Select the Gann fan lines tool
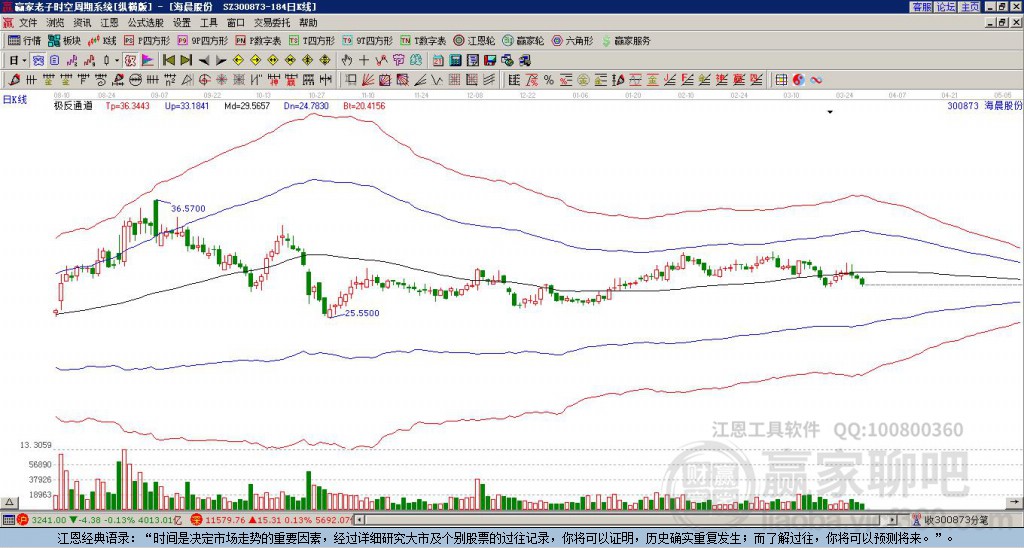Image resolution: width=1024 pixels, height=548 pixels. [368, 80]
